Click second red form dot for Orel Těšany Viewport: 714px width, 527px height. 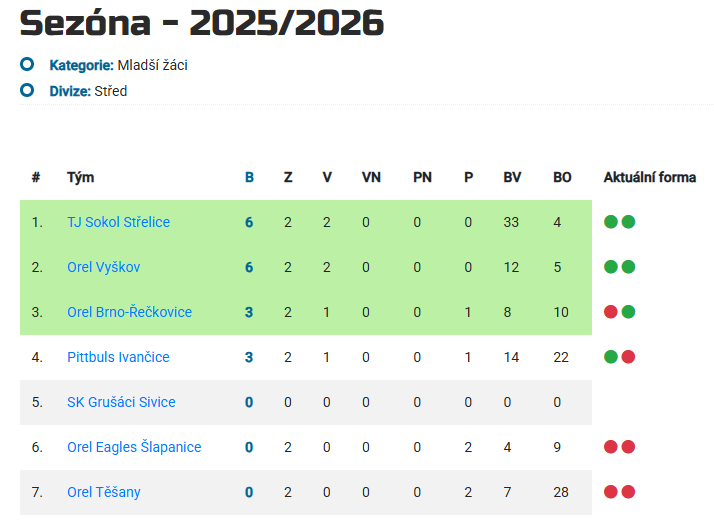tap(628, 492)
